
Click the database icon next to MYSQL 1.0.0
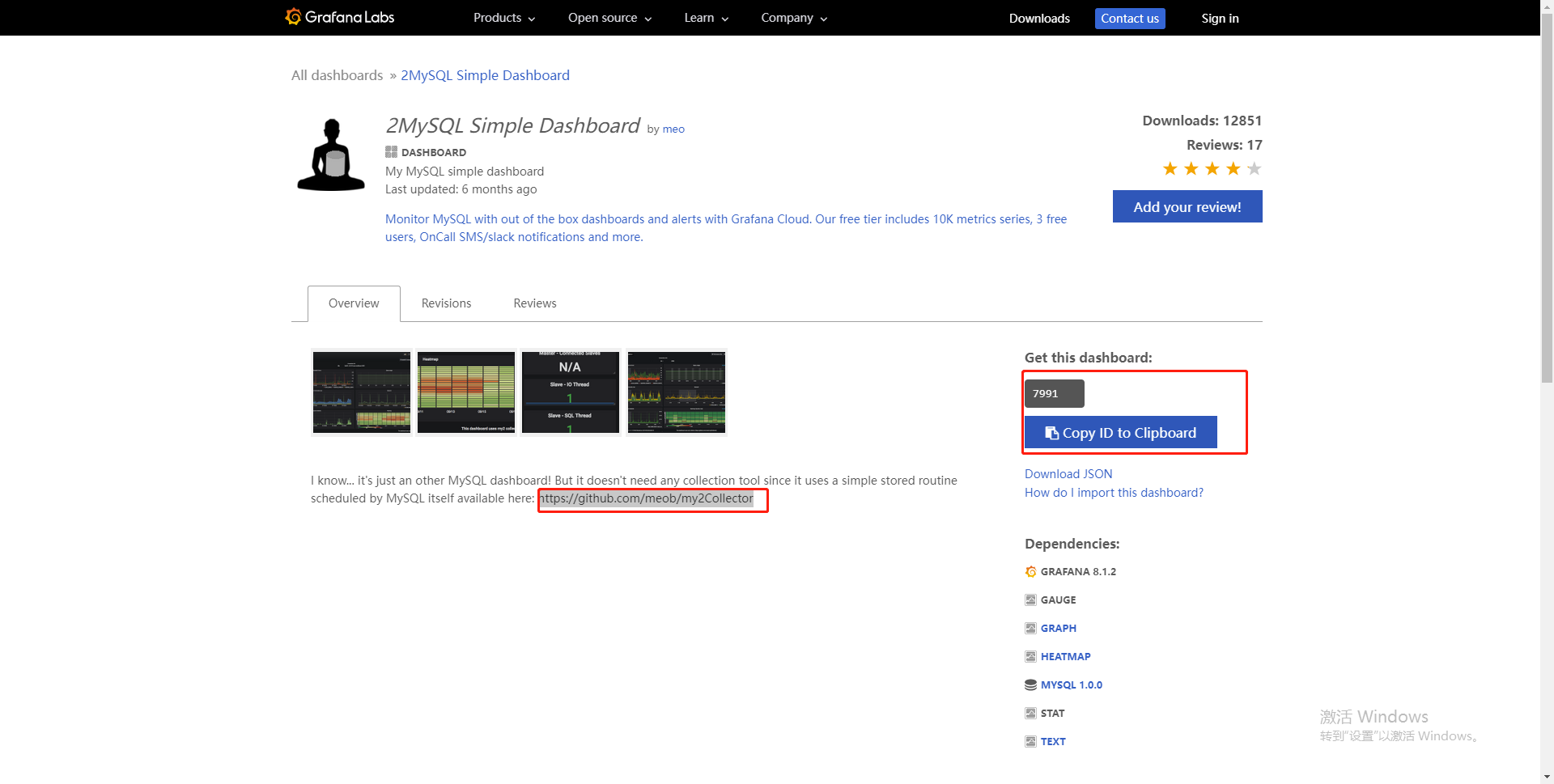point(1030,684)
